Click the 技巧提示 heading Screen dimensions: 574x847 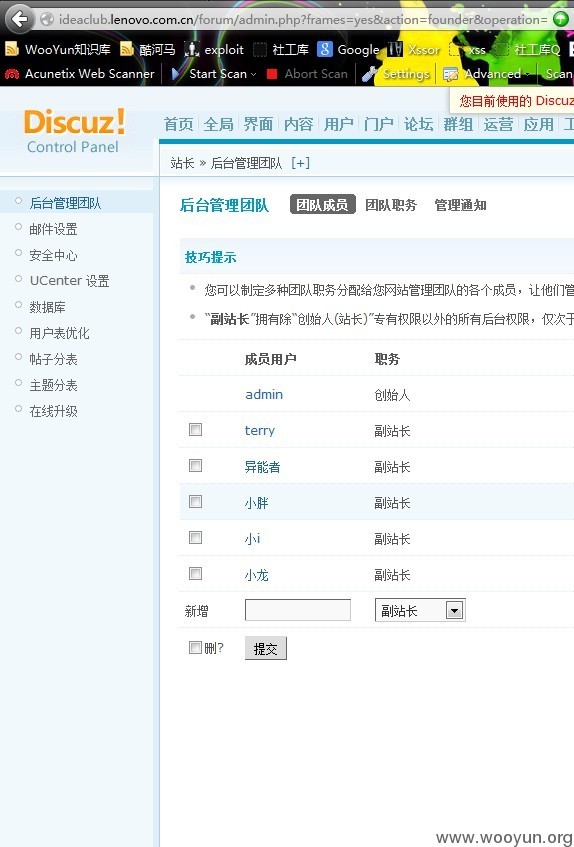(x=210, y=257)
